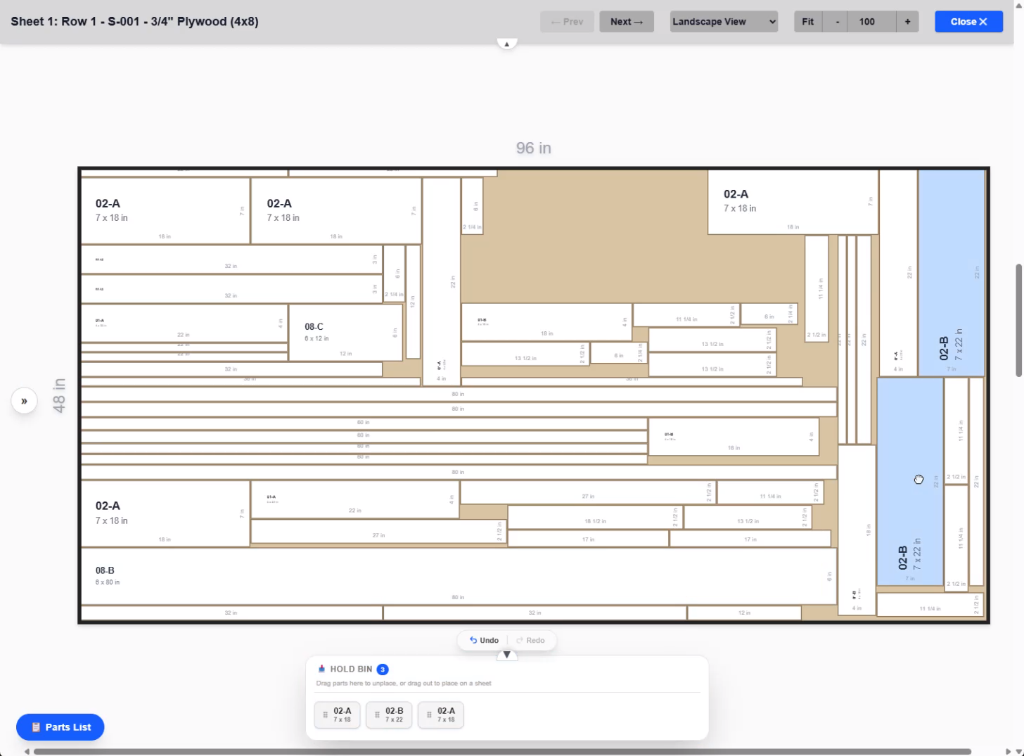Screen dimensions: 1024x756
Task: Open the Landscape View dropdown
Action: [724, 22]
